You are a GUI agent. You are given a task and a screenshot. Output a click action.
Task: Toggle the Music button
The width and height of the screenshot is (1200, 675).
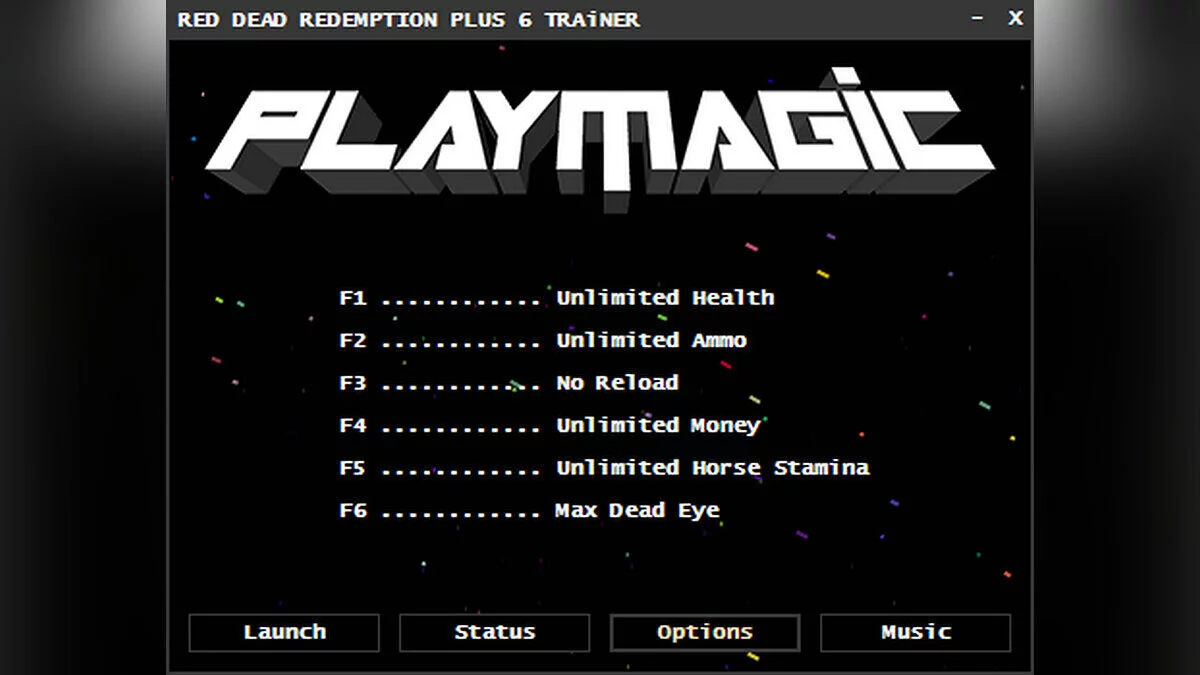pos(915,632)
